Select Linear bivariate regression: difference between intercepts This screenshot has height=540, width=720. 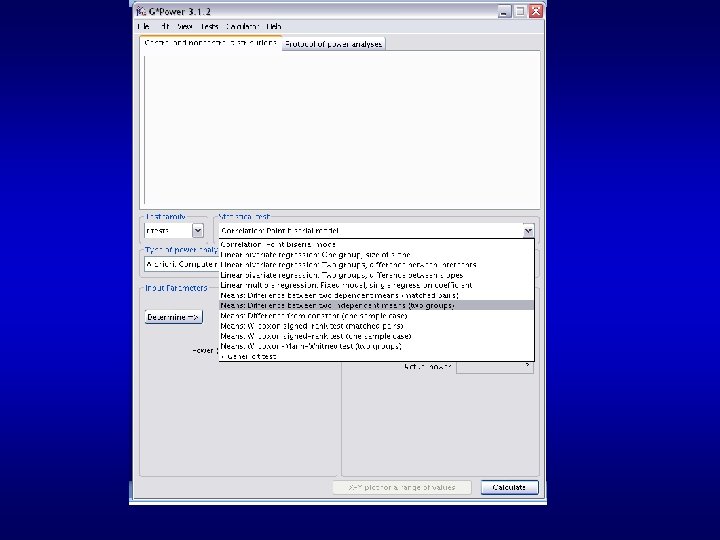376,264
